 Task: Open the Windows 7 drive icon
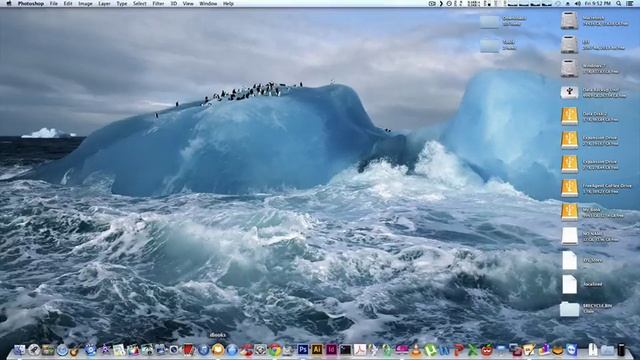point(569,68)
